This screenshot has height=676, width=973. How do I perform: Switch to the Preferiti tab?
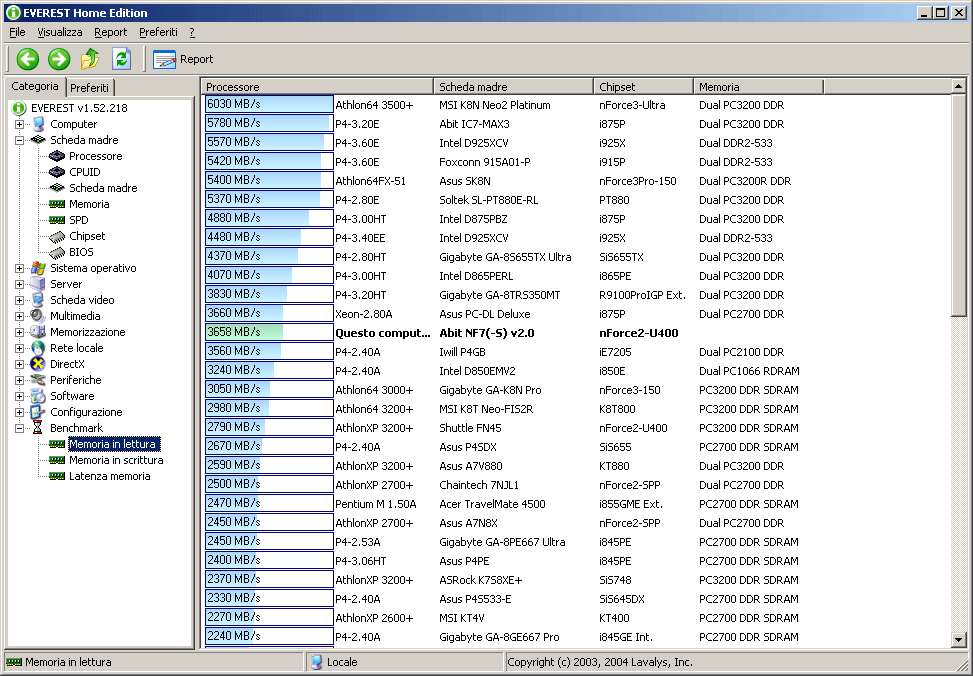point(89,88)
